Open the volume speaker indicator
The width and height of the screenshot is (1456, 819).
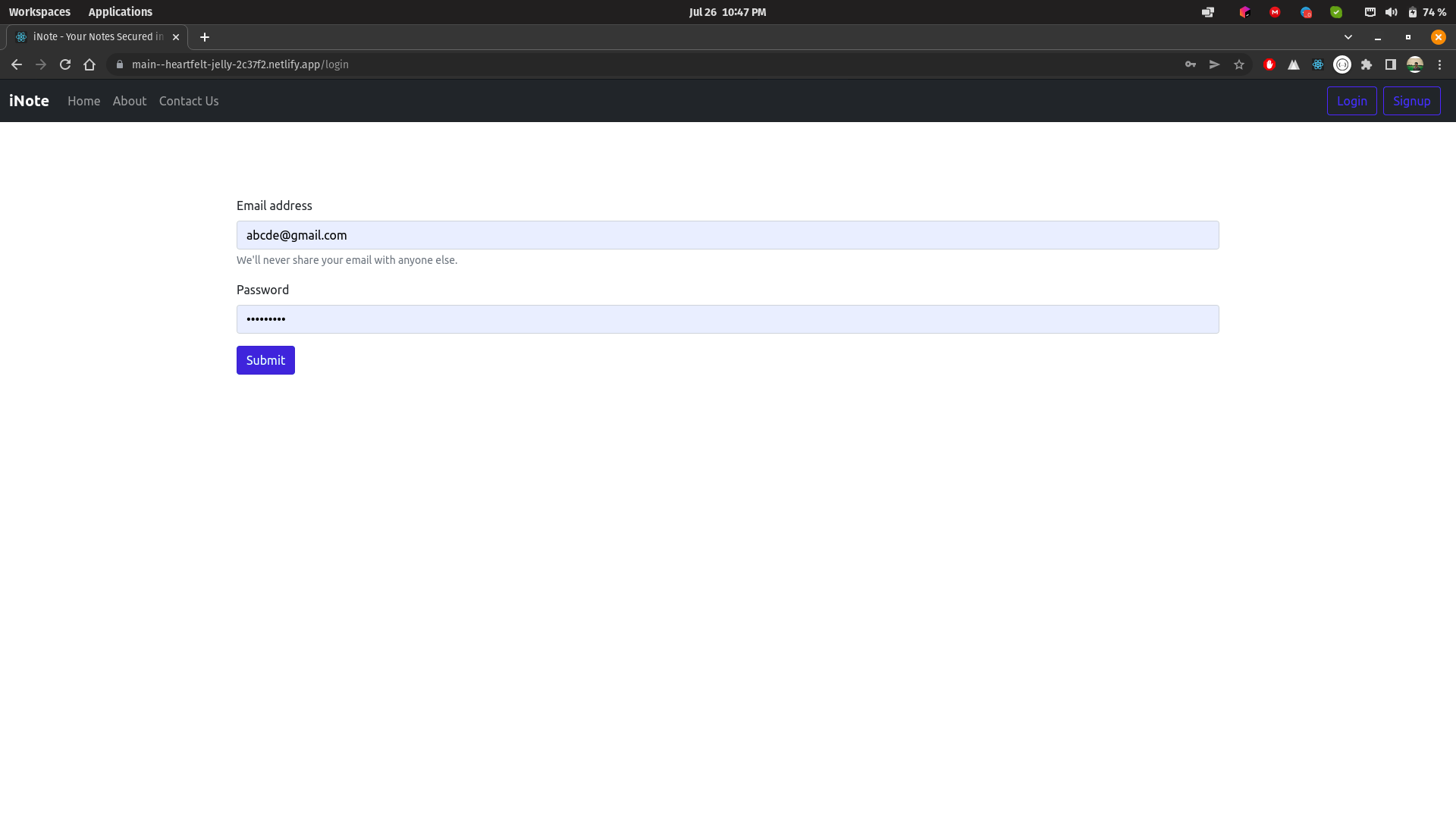[x=1391, y=12]
